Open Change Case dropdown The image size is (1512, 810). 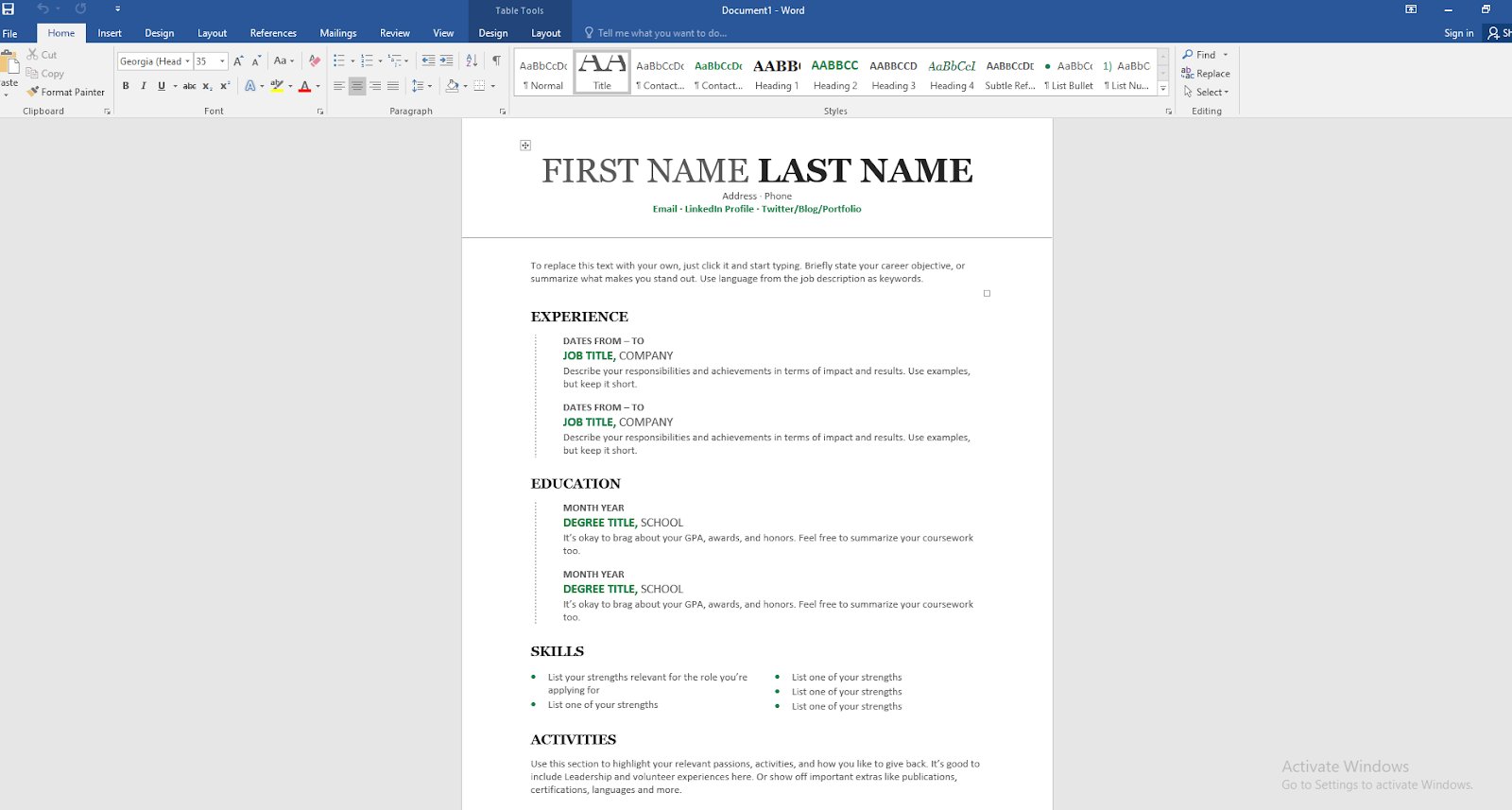pyautogui.click(x=283, y=60)
